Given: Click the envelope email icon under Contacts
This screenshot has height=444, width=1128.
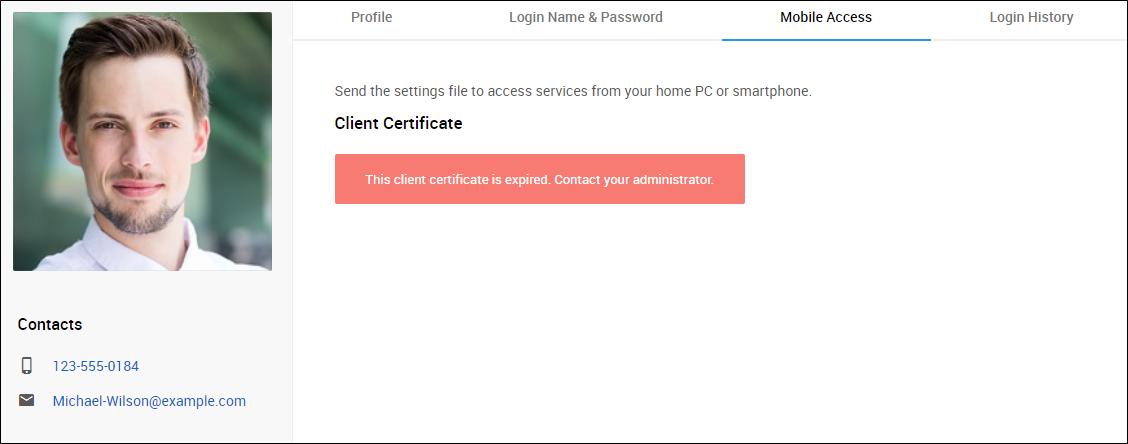Looking at the screenshot, I should pyautogui.click(x=27, y=401).
